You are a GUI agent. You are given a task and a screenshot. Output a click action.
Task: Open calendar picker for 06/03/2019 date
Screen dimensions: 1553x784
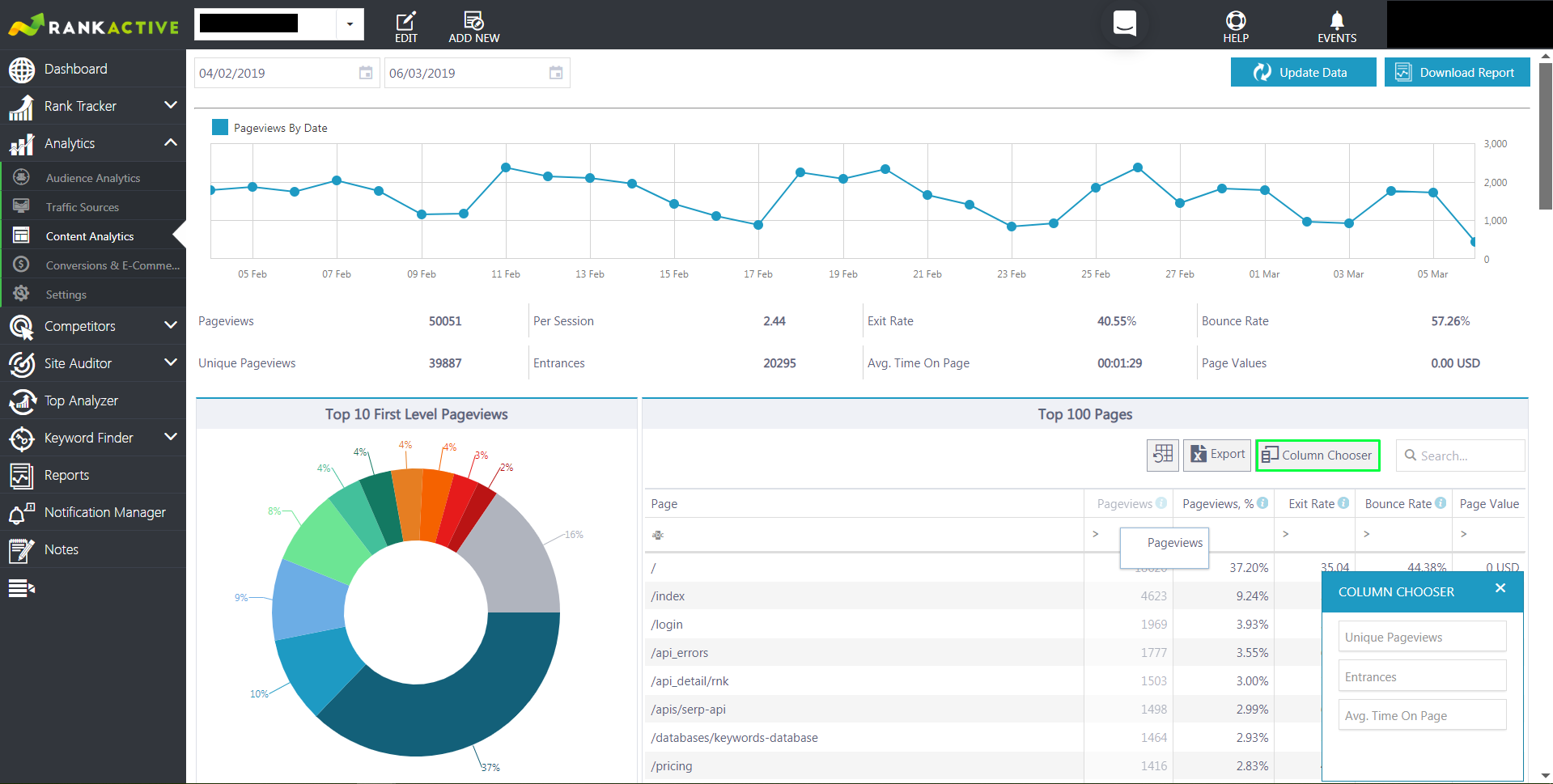[x=556, y=73]
